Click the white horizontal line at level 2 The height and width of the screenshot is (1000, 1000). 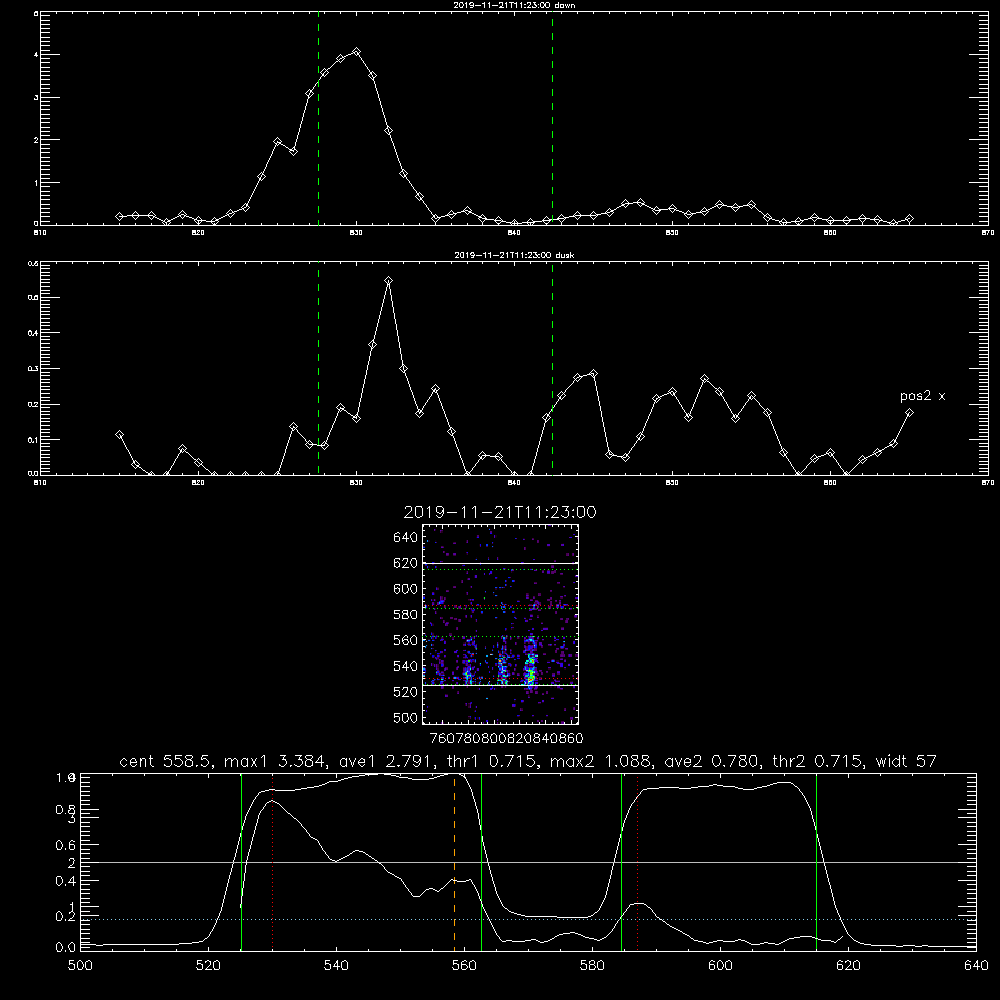pyautogui.click(x=528, y=862)
